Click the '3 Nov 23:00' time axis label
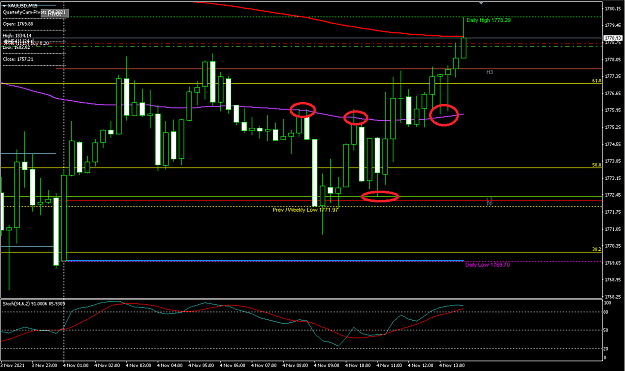The height and width of the screenshot is (371, 625). (44, 365)
